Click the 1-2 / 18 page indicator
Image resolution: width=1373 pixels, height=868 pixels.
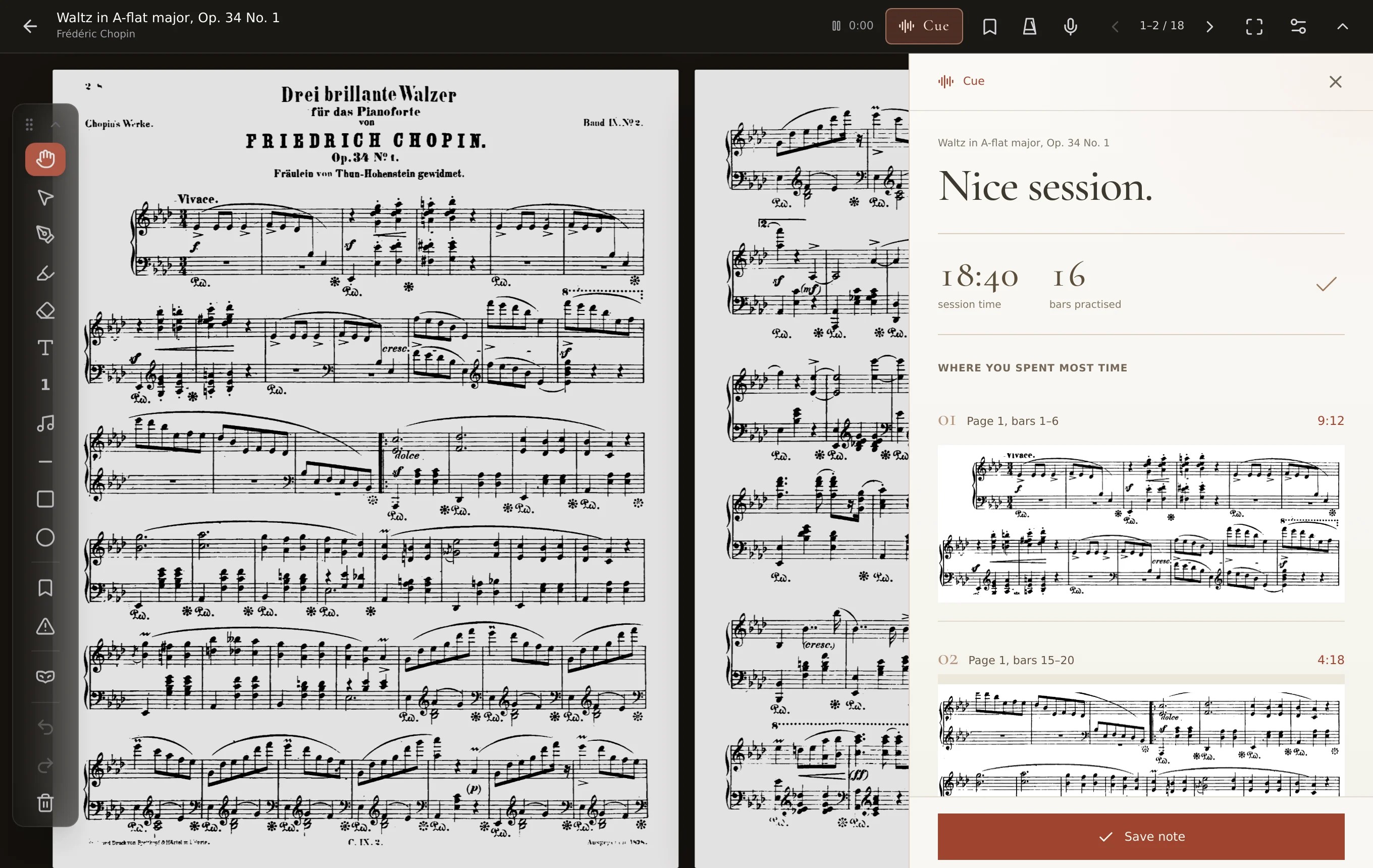[1161, 26]
